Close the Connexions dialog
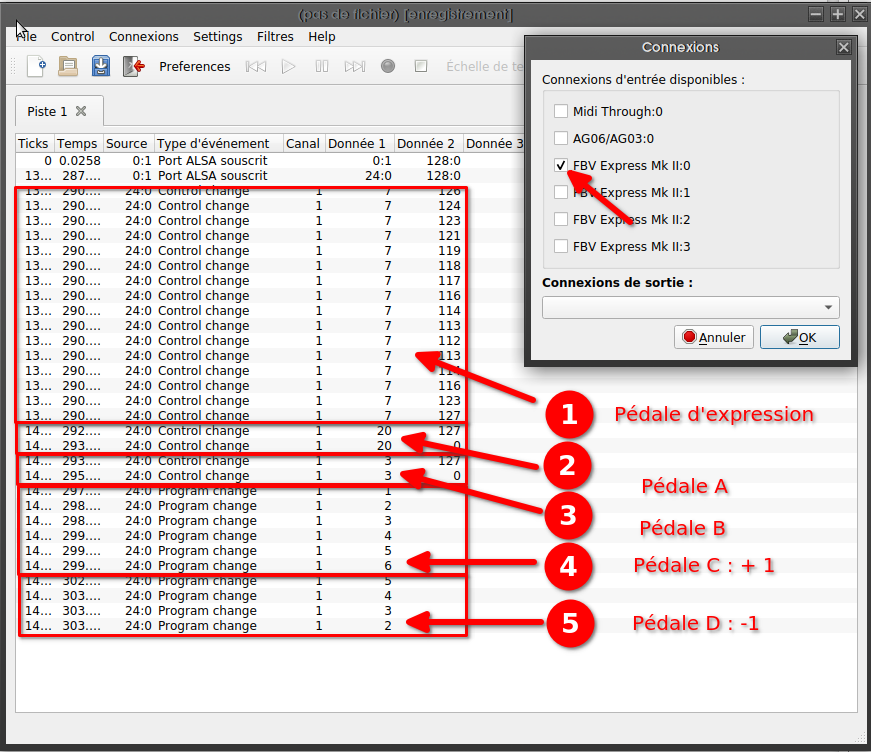871x752 pixels. pos(843,47)
